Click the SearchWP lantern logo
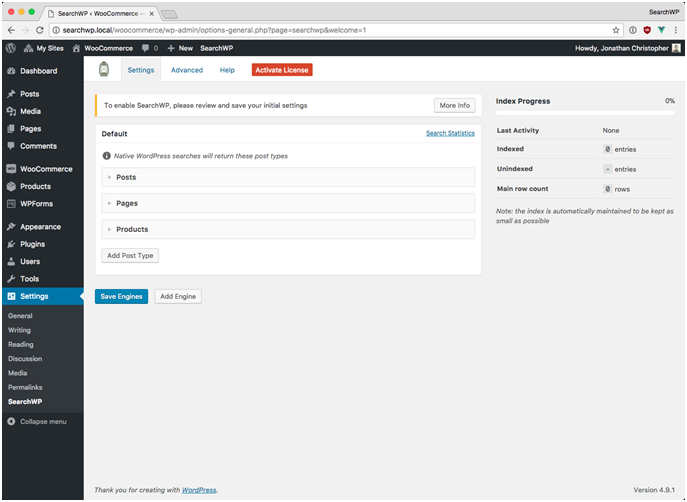This screenshot has width=687, height=502. tap(104, 69)
